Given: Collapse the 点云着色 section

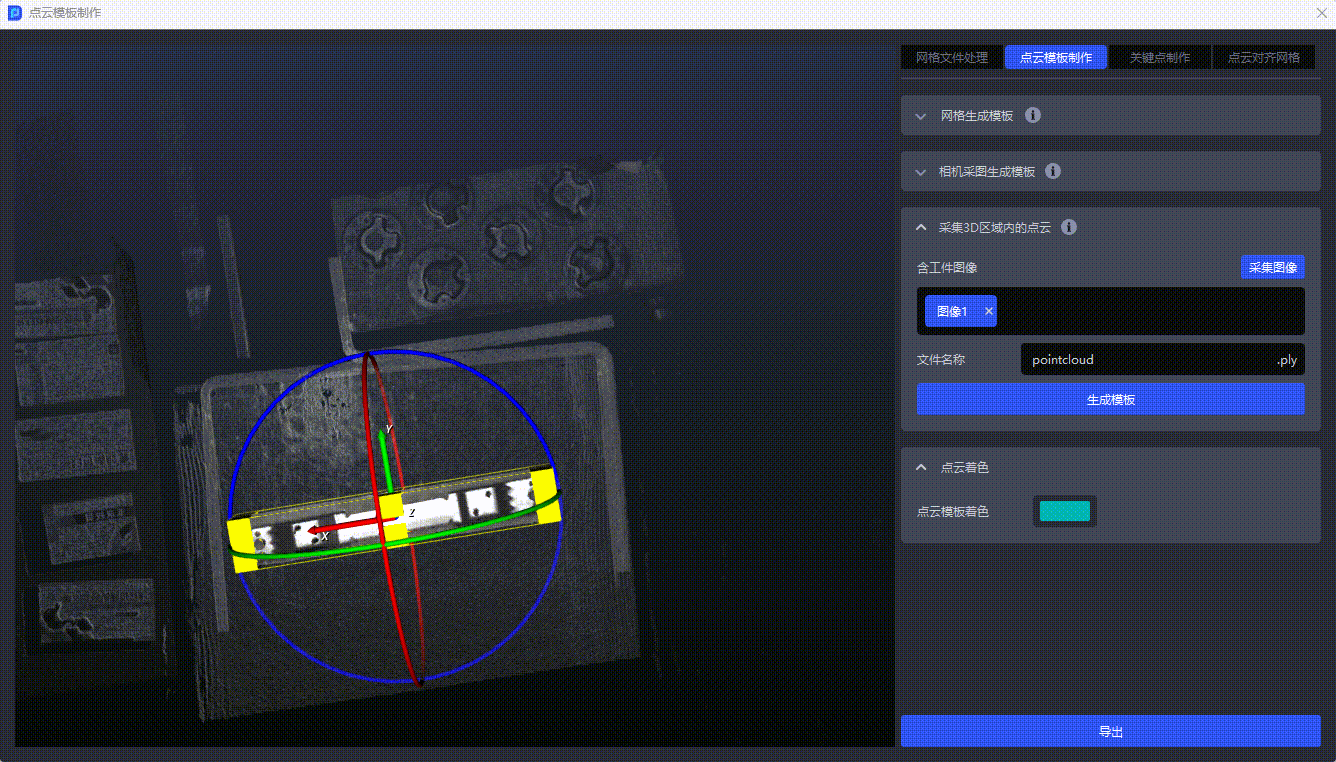Looking at the screenshot, I should tap(921, 468).
